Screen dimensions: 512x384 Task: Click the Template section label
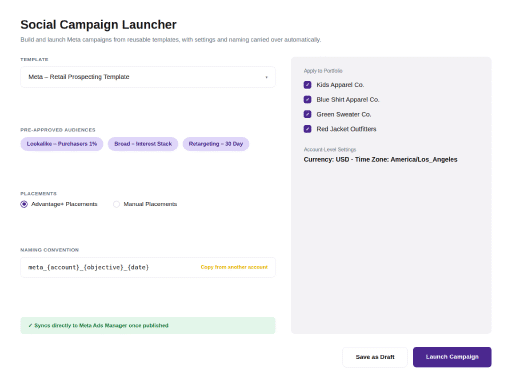coord(34,59)
